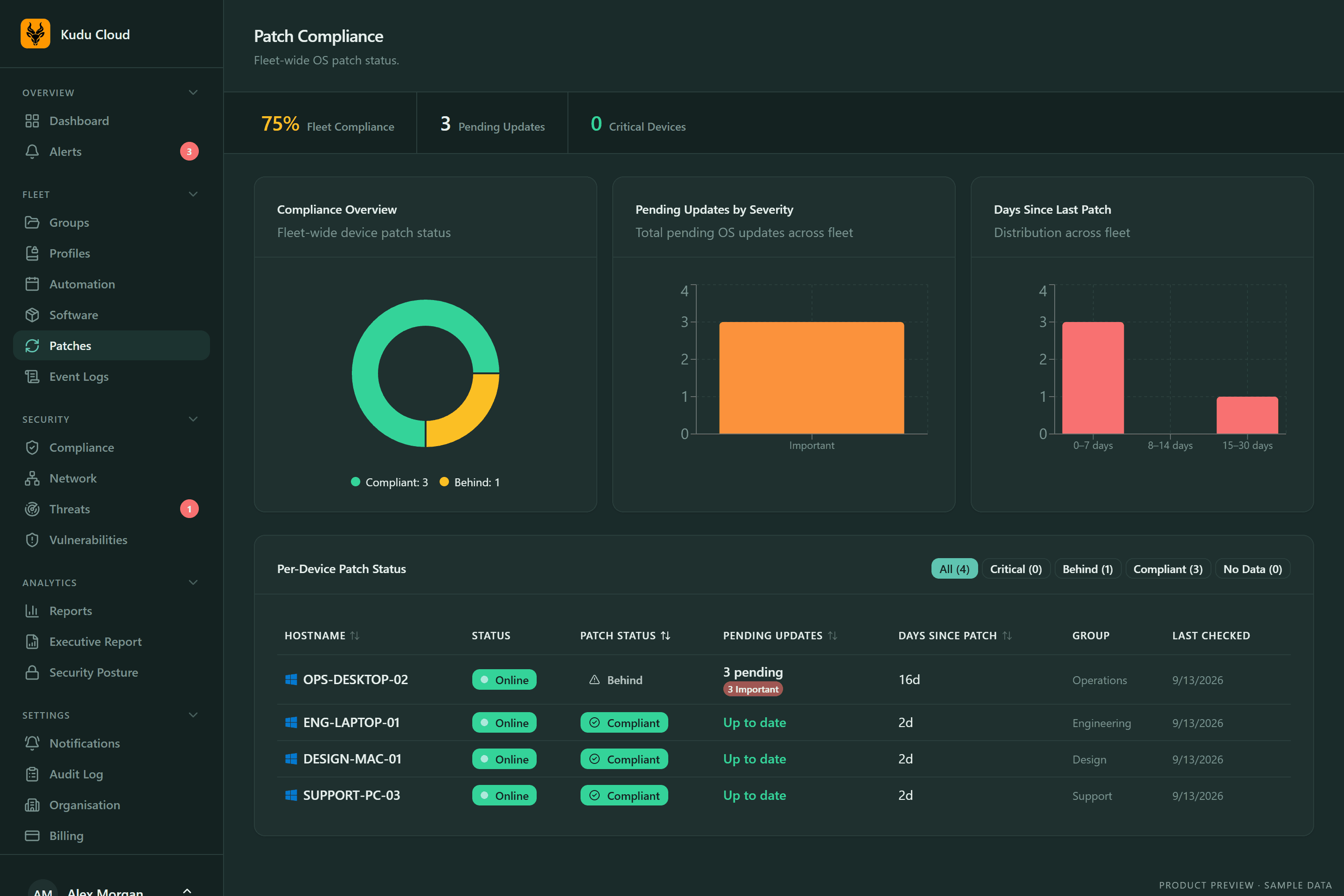Filter devices by Critical (0)
Image resolution: width=1344 pixels, height=896 pixels.
(1015, 569)
